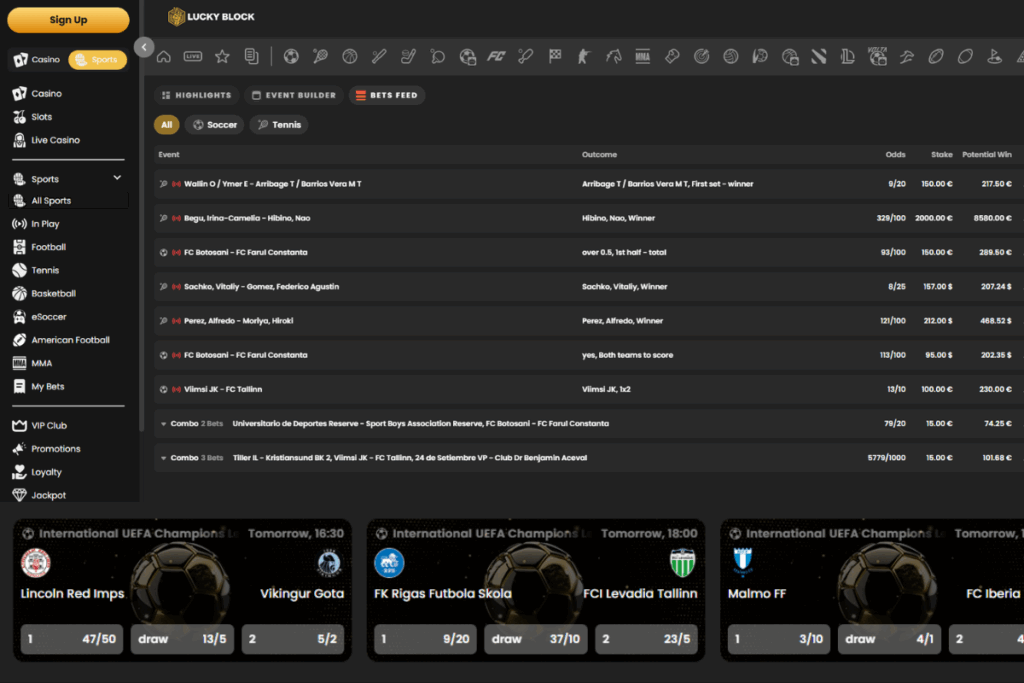Collapse the Sports sidebar section
Image resolution: width=1024 pixels, height=683 pixels.
(117, 178)
